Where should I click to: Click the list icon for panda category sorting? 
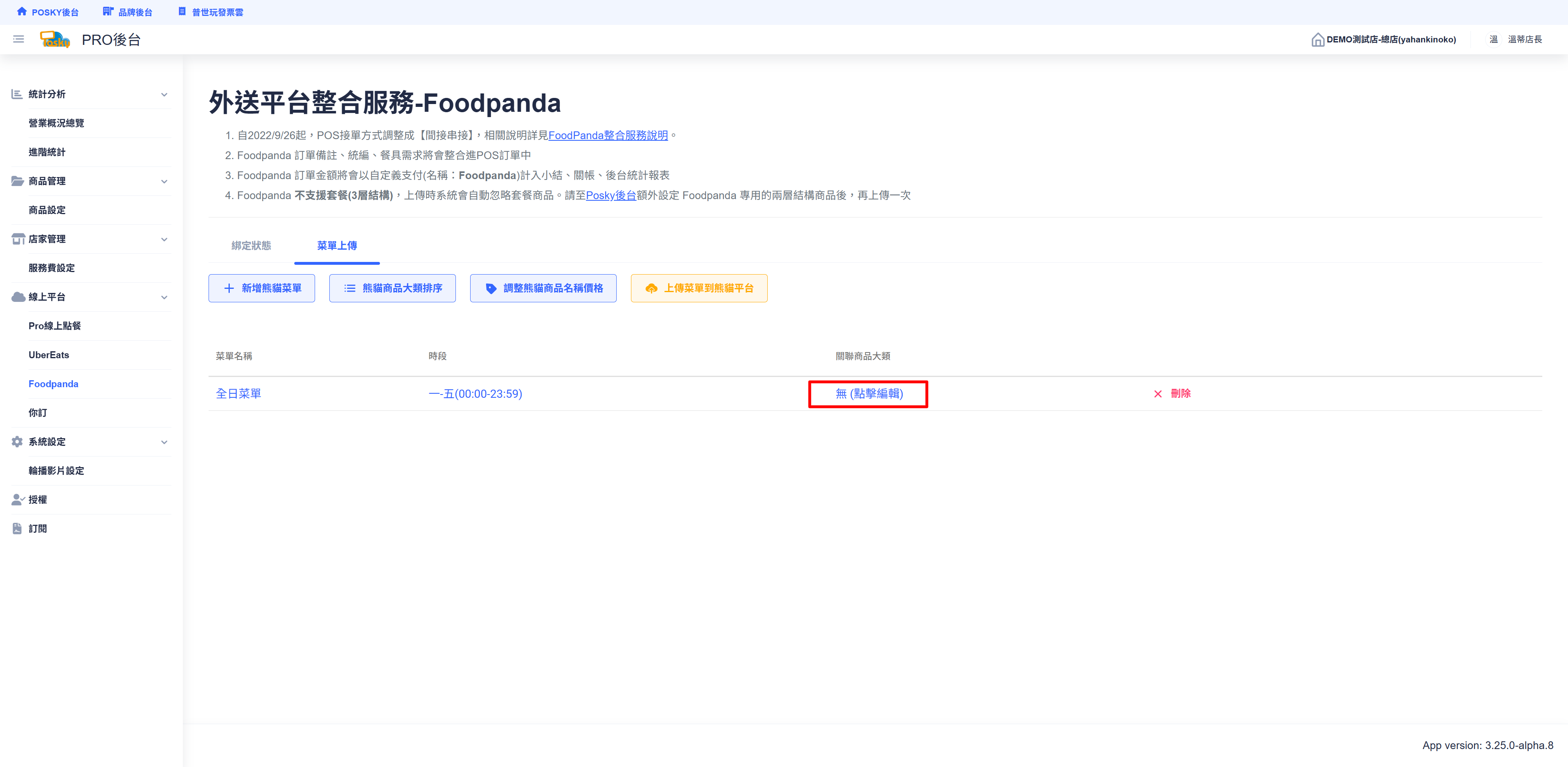(x=349, y=288)
